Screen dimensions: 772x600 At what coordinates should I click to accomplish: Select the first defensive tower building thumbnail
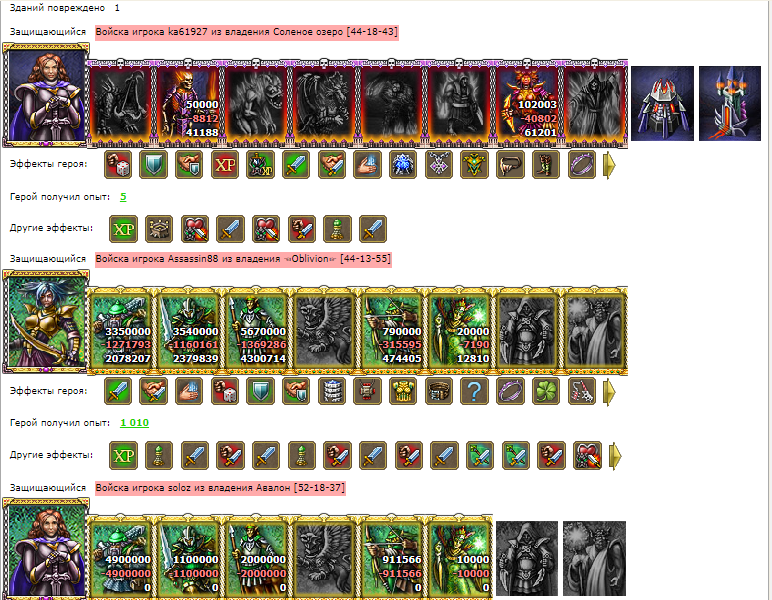[x=662, y=103]
